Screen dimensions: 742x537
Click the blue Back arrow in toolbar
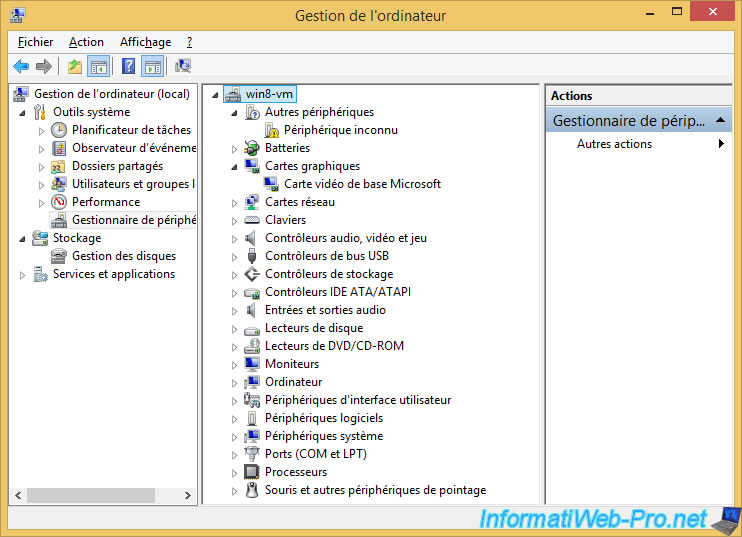[21, 67]
